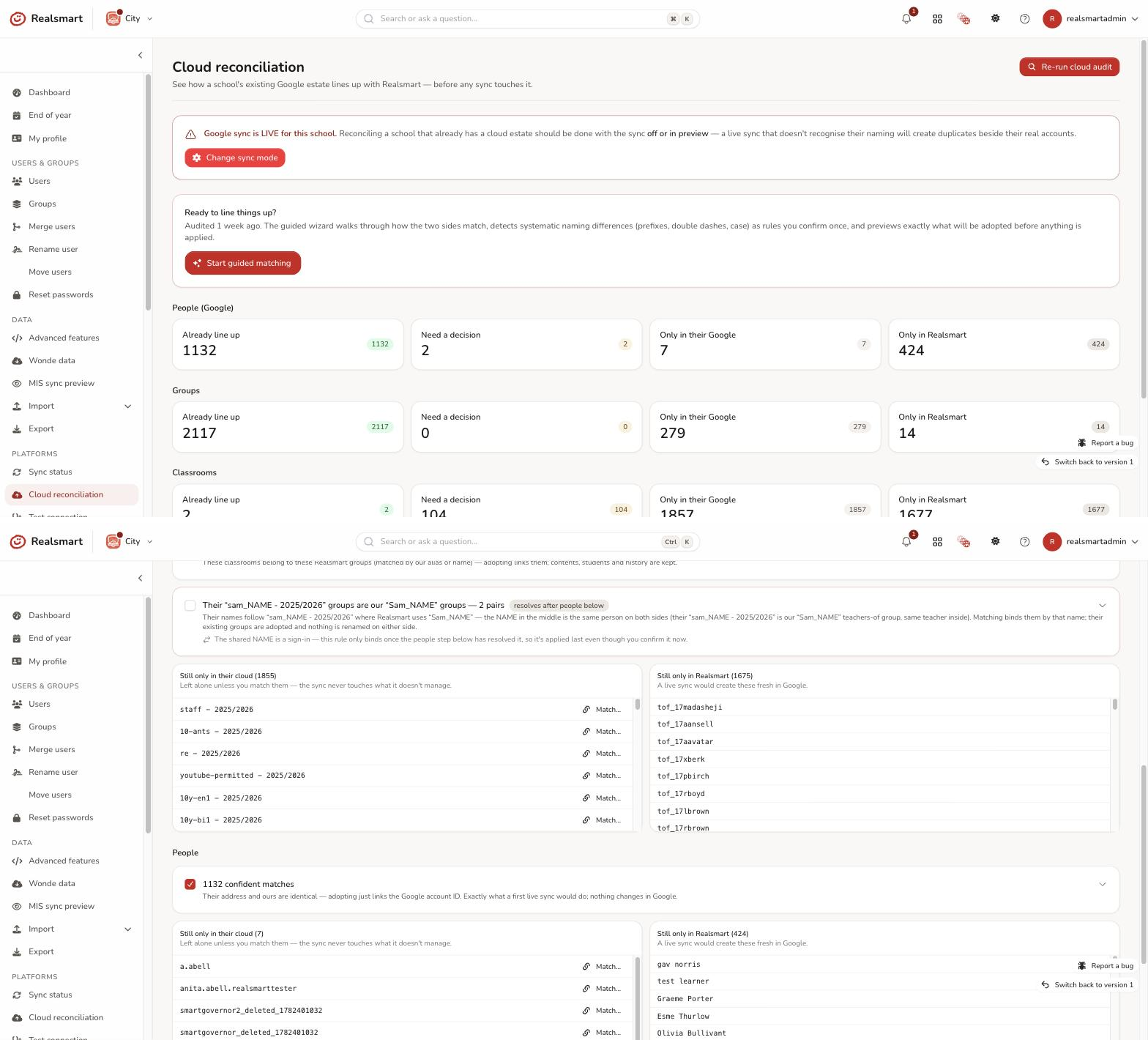Select Cloud reconciliation in top window sidebar

coord(71,494)
